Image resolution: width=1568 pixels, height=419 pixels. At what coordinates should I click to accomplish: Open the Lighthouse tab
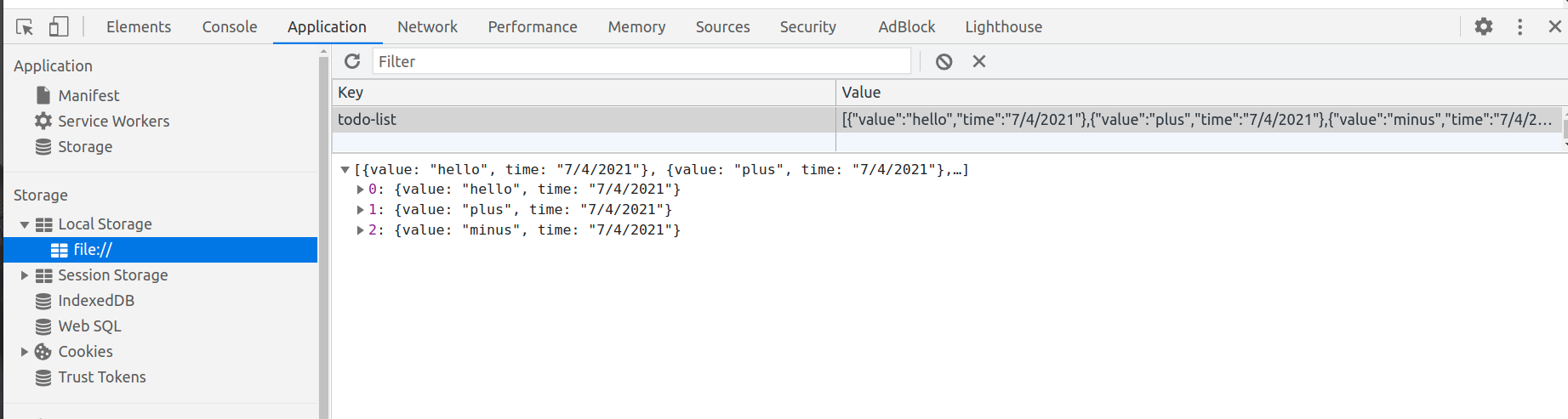click(x=1003, y=26)
